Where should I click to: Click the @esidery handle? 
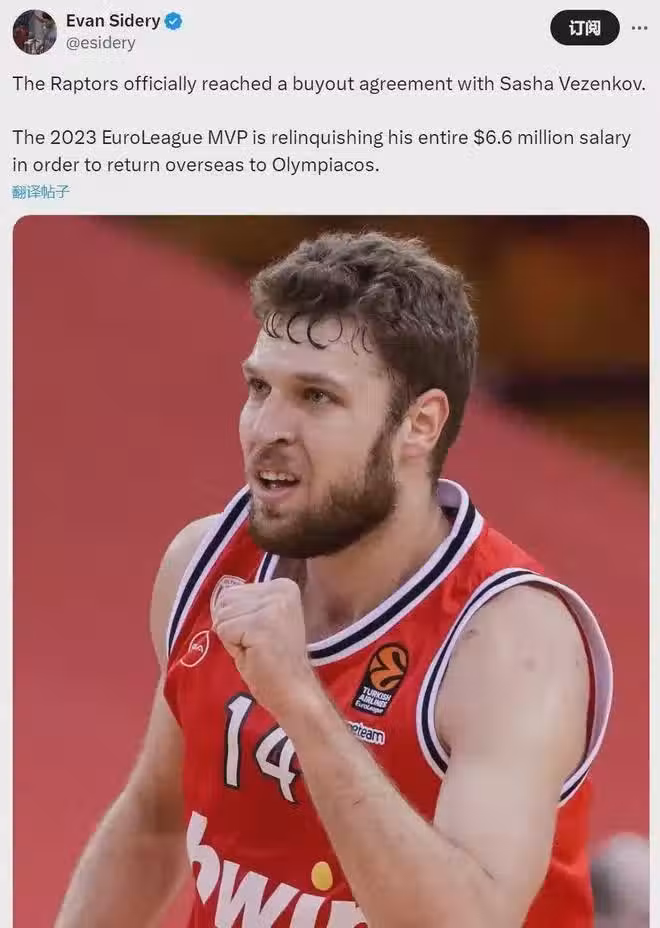point(101,43)
